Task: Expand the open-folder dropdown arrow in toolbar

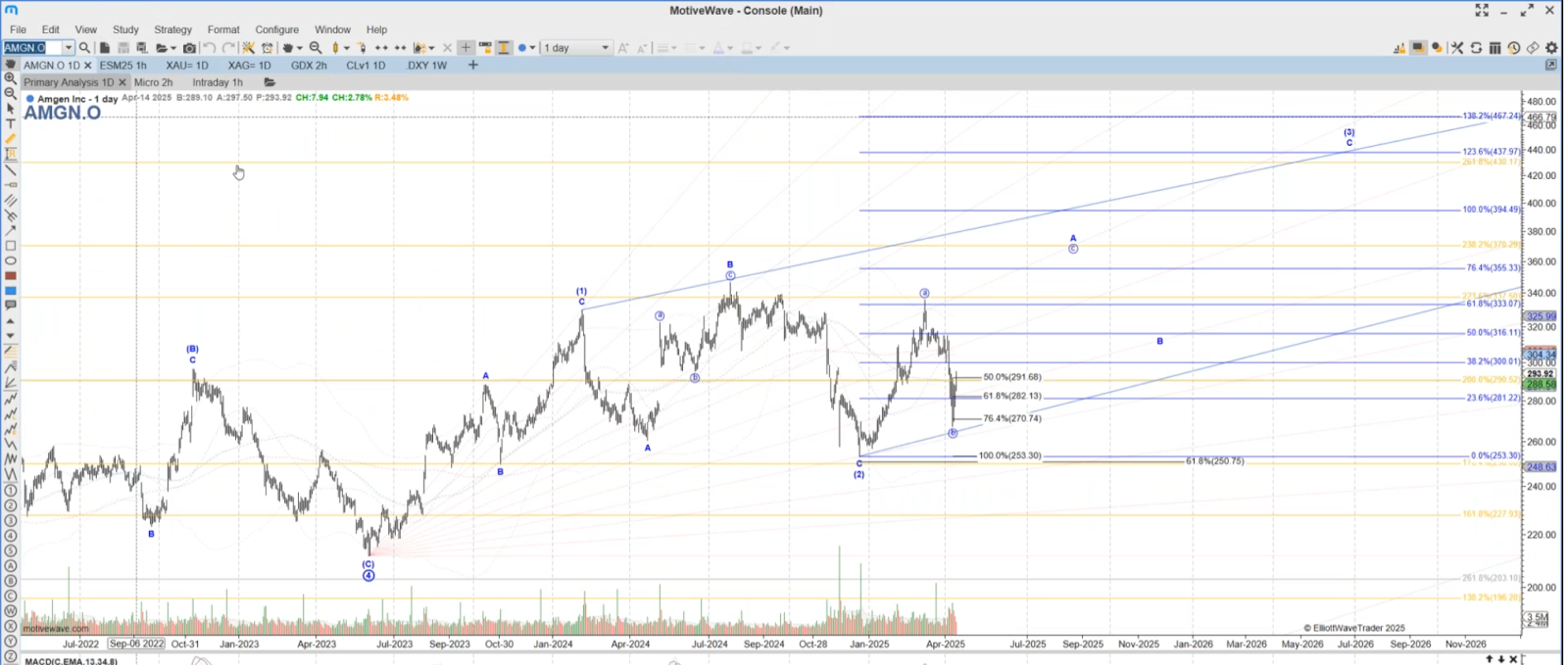Action: pos(173,48)
